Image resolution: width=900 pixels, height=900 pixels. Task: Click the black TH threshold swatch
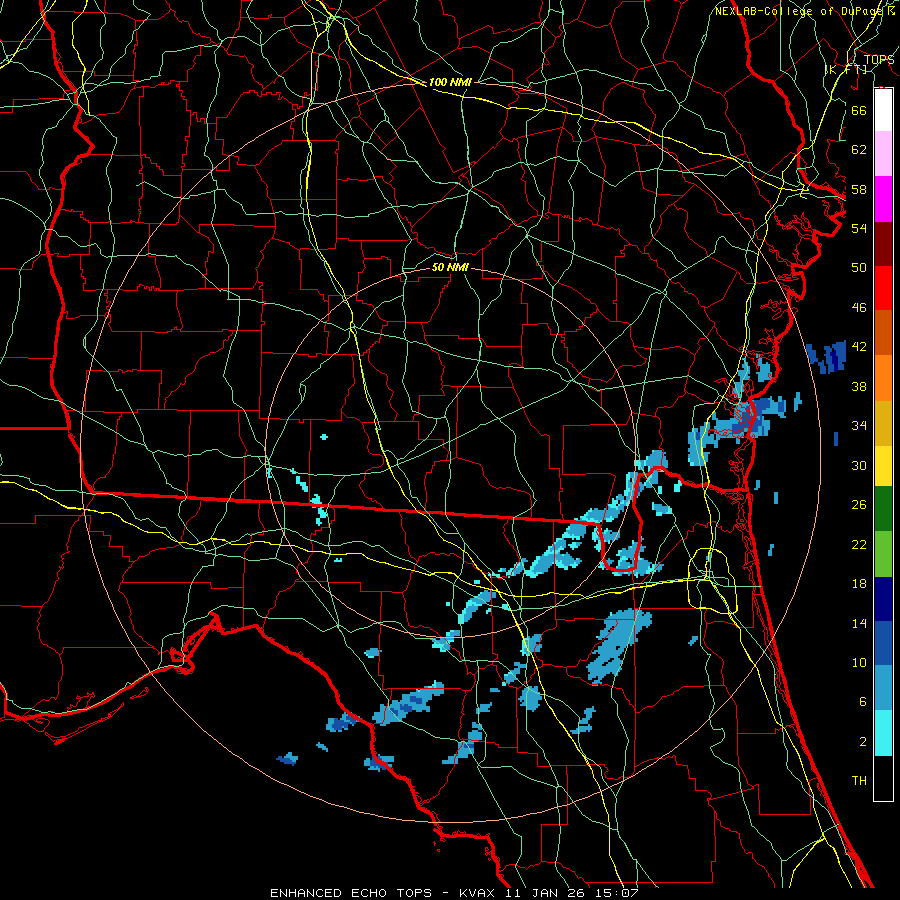coord(883,778)
